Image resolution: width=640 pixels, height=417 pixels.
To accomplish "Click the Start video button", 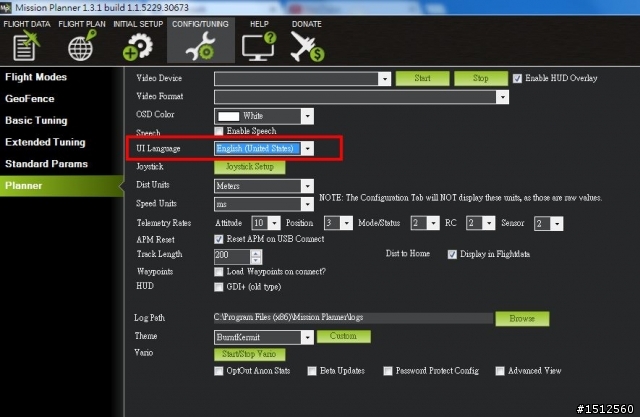I will (x=422, y=78).
